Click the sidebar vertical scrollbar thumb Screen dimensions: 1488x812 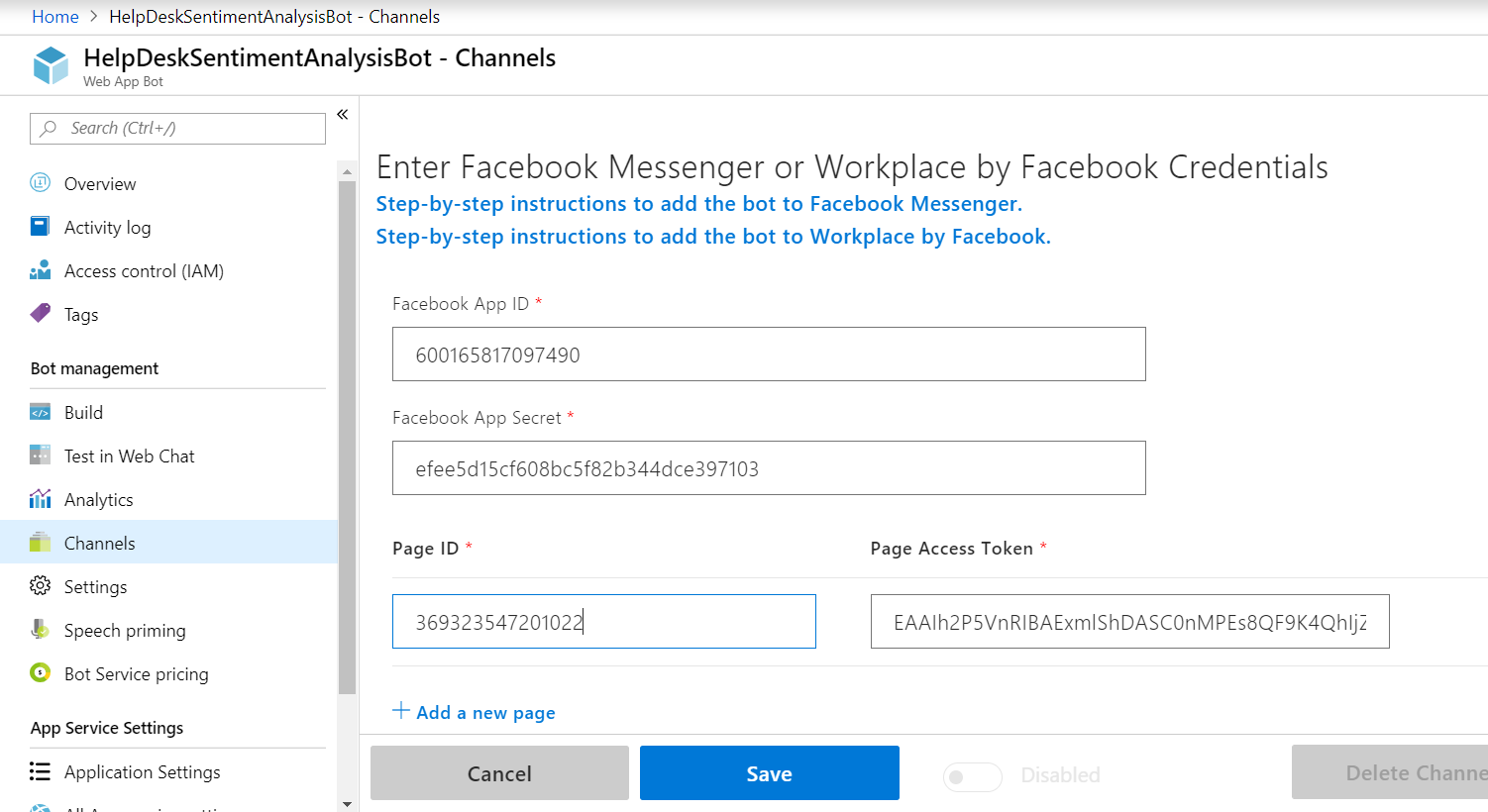point(347,438)
